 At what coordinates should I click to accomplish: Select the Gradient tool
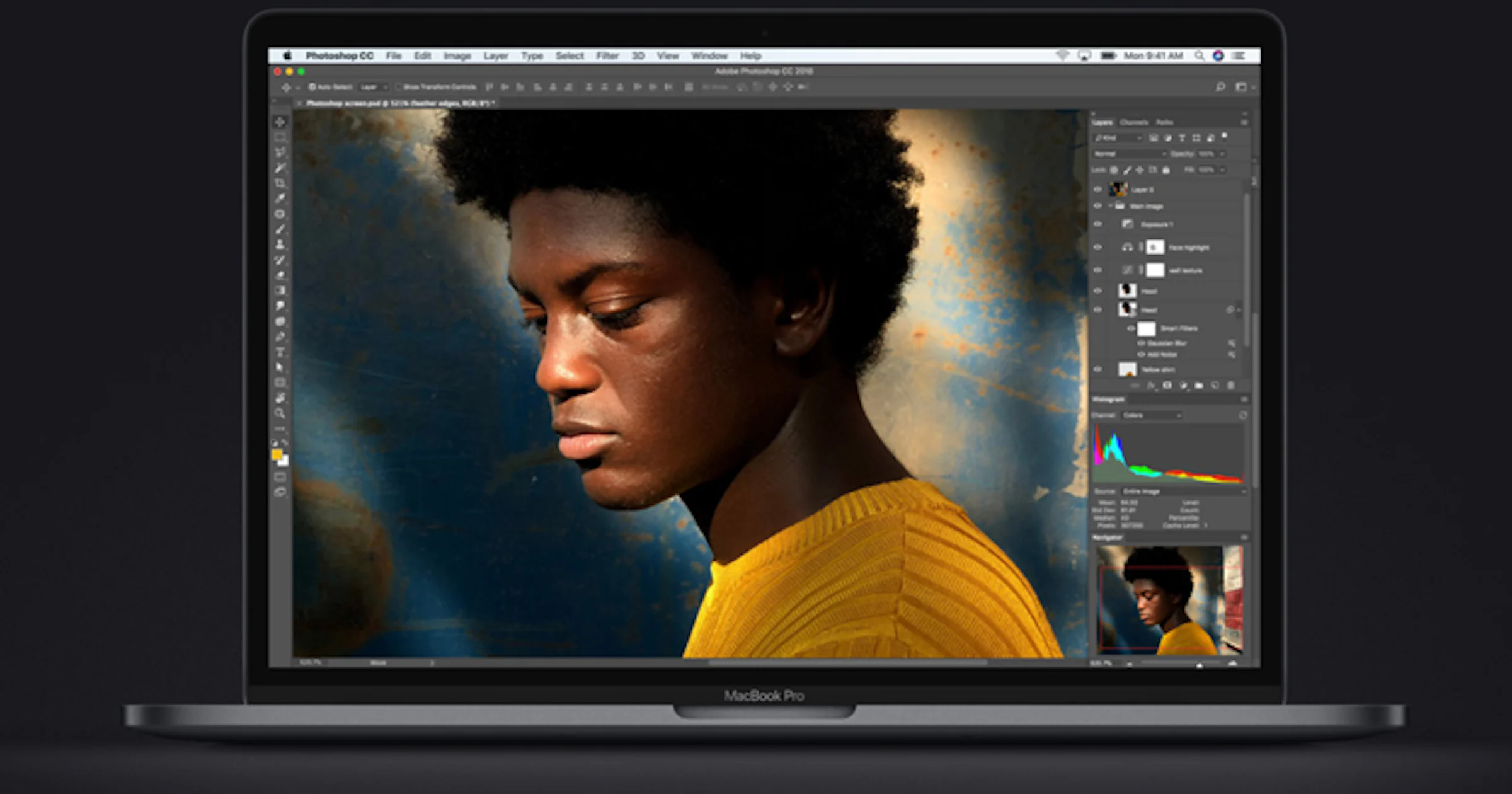tap(280, 291)
